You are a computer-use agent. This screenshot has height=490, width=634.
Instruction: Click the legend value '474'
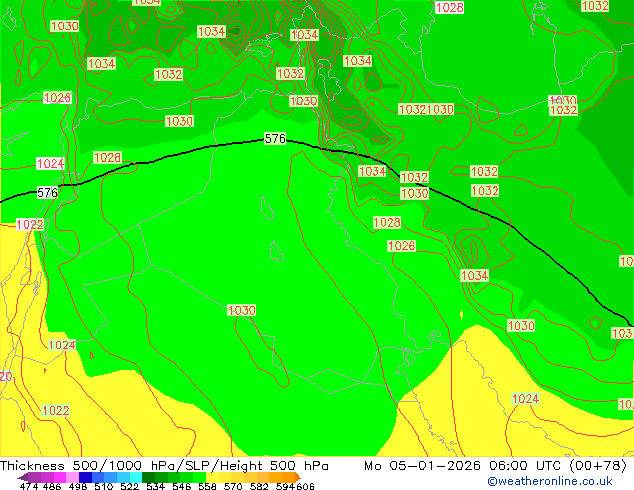(29, 486)
